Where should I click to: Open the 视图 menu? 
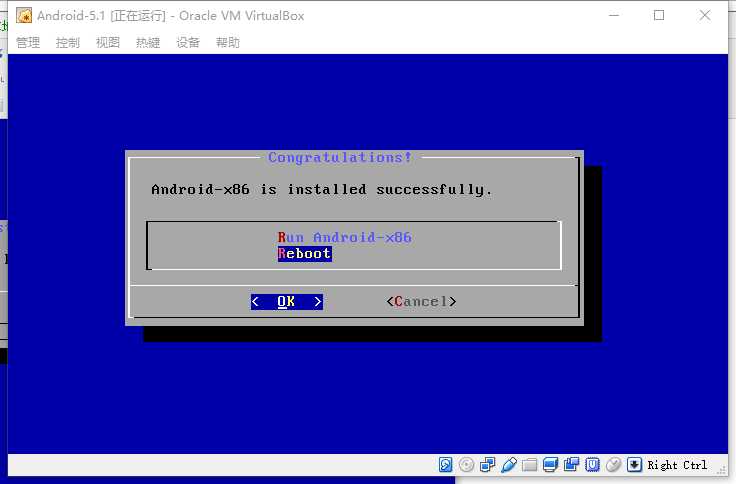click(x=108, y=43)
